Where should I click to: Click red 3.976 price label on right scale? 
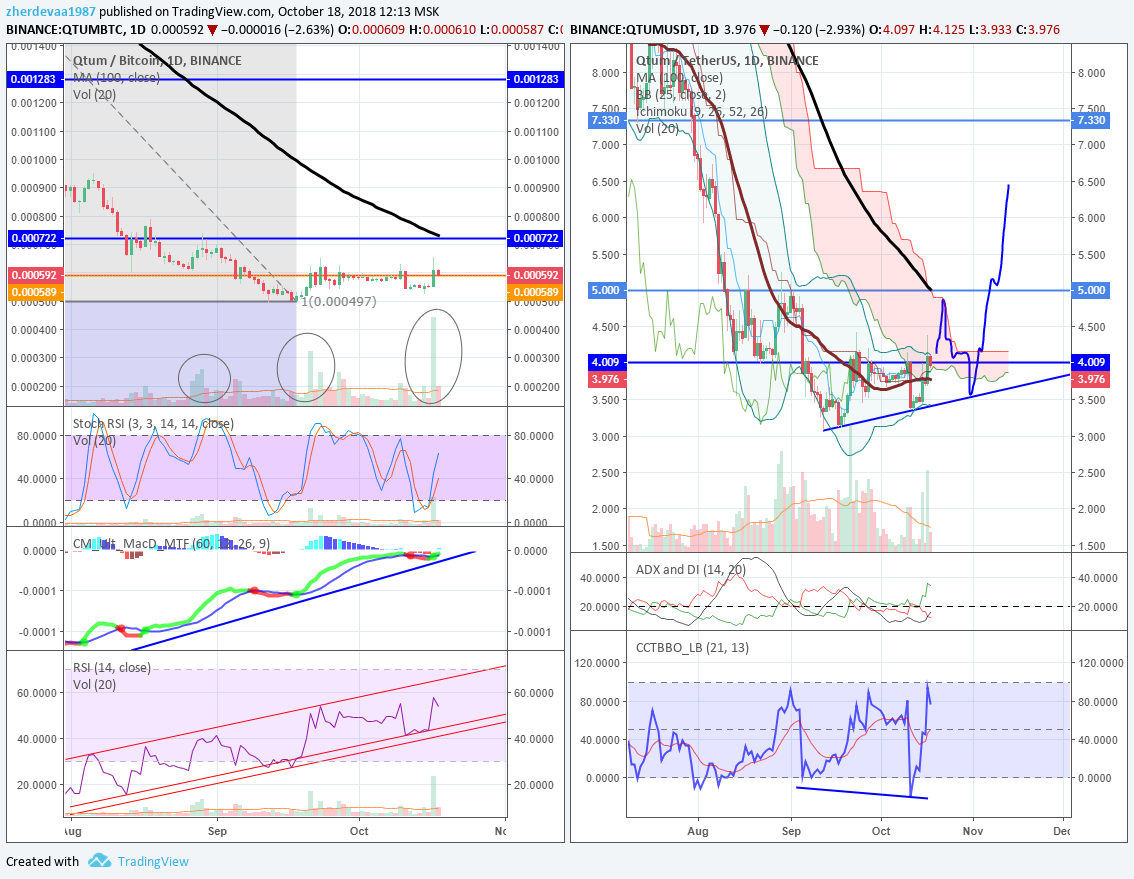point(1091,379)
